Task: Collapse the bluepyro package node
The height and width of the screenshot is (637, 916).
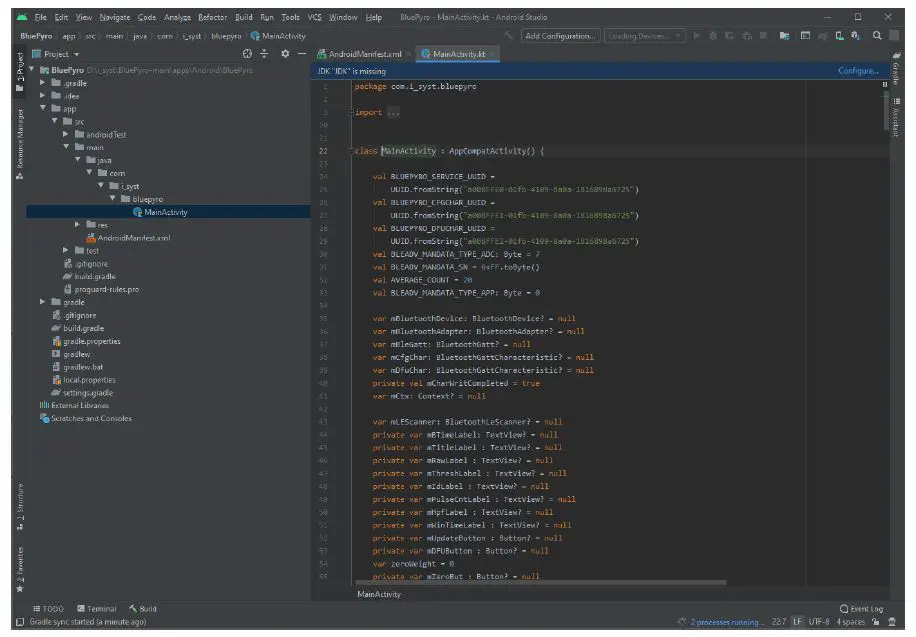Action: (x=113, y=199)
